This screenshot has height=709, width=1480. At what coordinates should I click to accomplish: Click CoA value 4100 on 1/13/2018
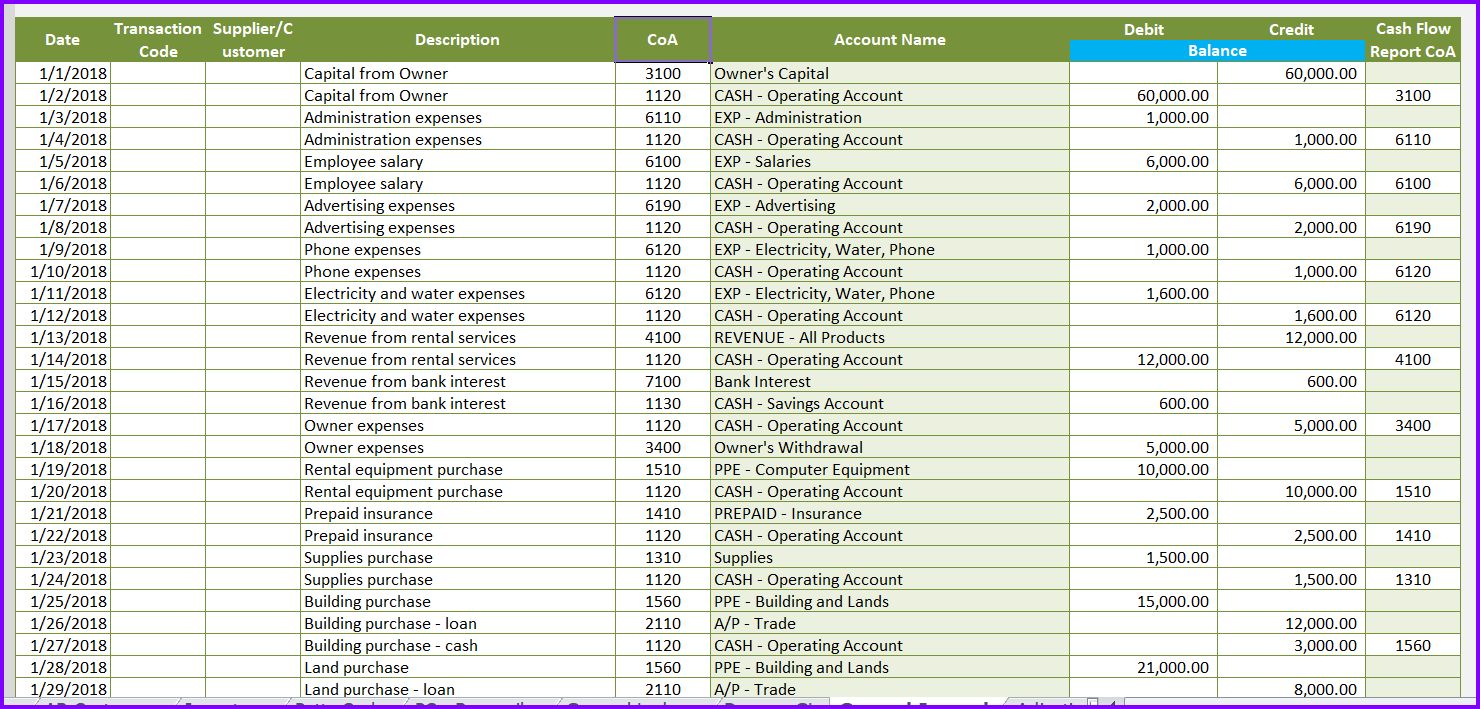click(x=663, y=337)
